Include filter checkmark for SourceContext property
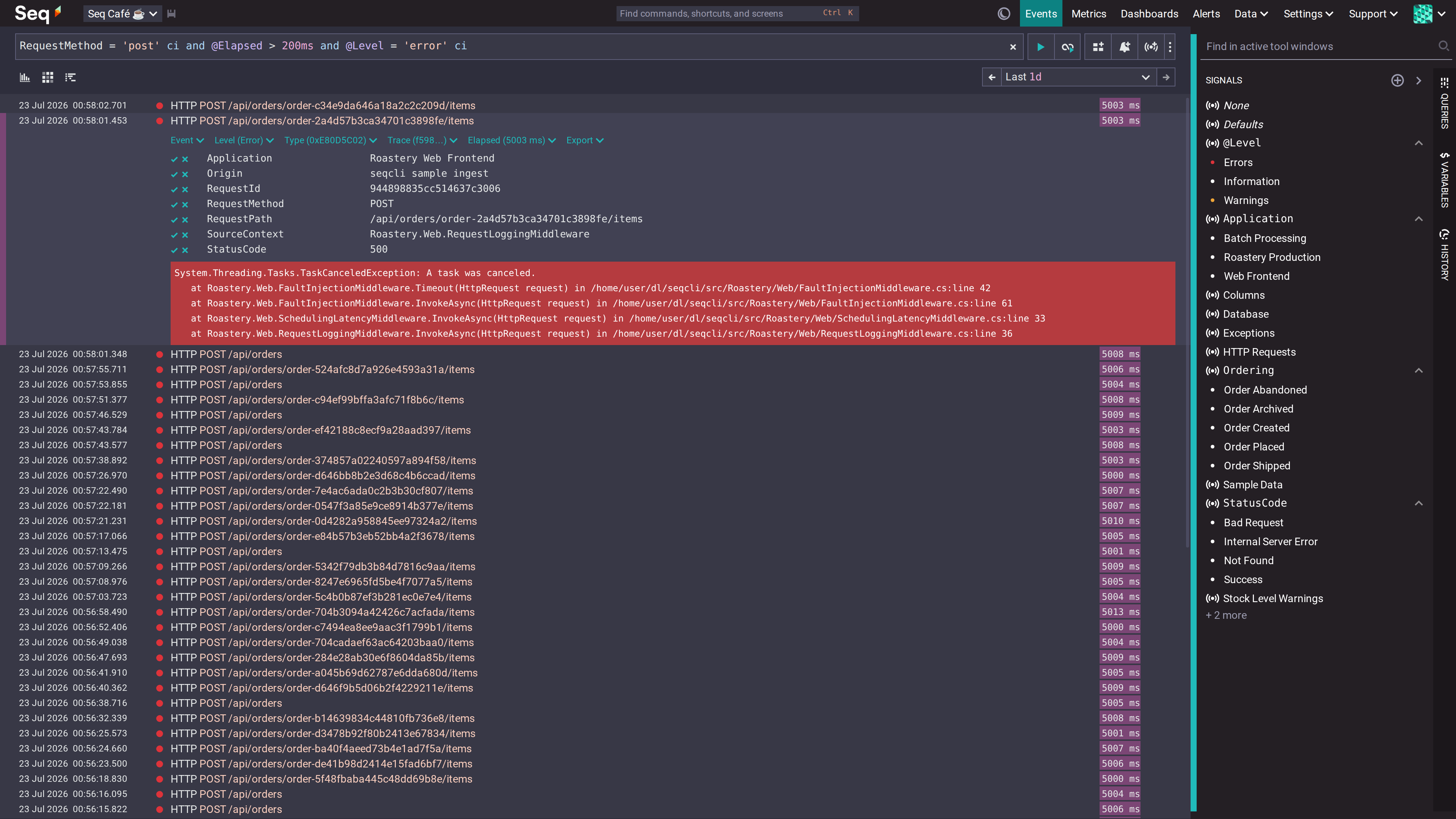Screen dimensions: 1456x819 [175, 235]
